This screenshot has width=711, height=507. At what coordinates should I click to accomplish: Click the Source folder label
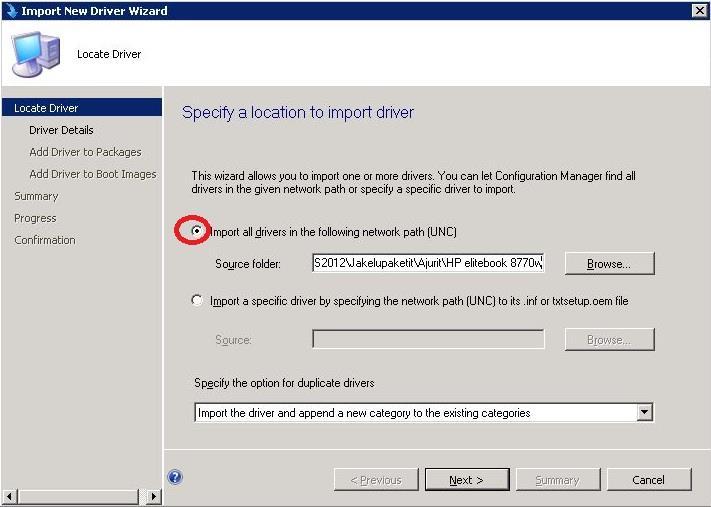point(248,264)
